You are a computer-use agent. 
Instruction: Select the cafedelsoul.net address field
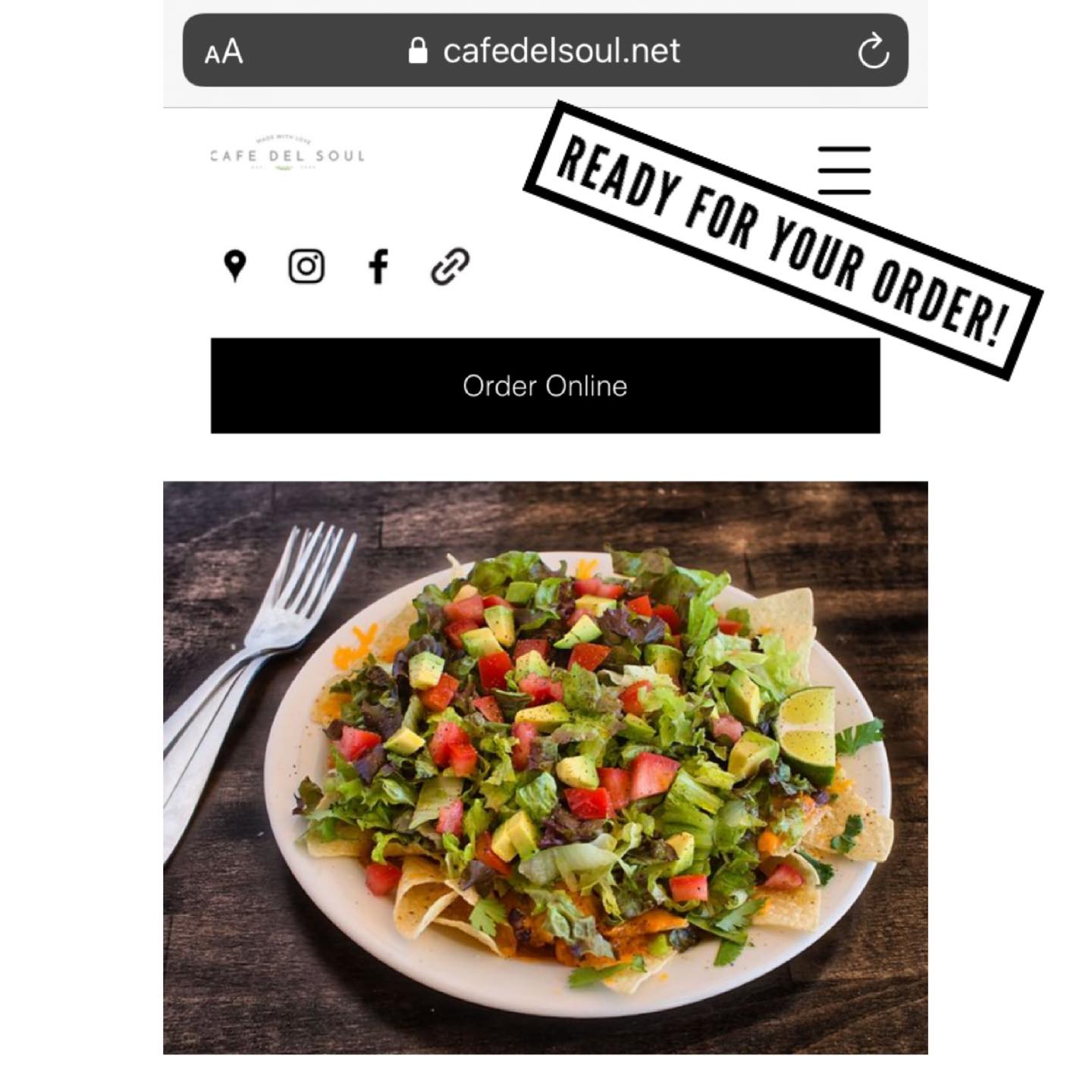545,50
